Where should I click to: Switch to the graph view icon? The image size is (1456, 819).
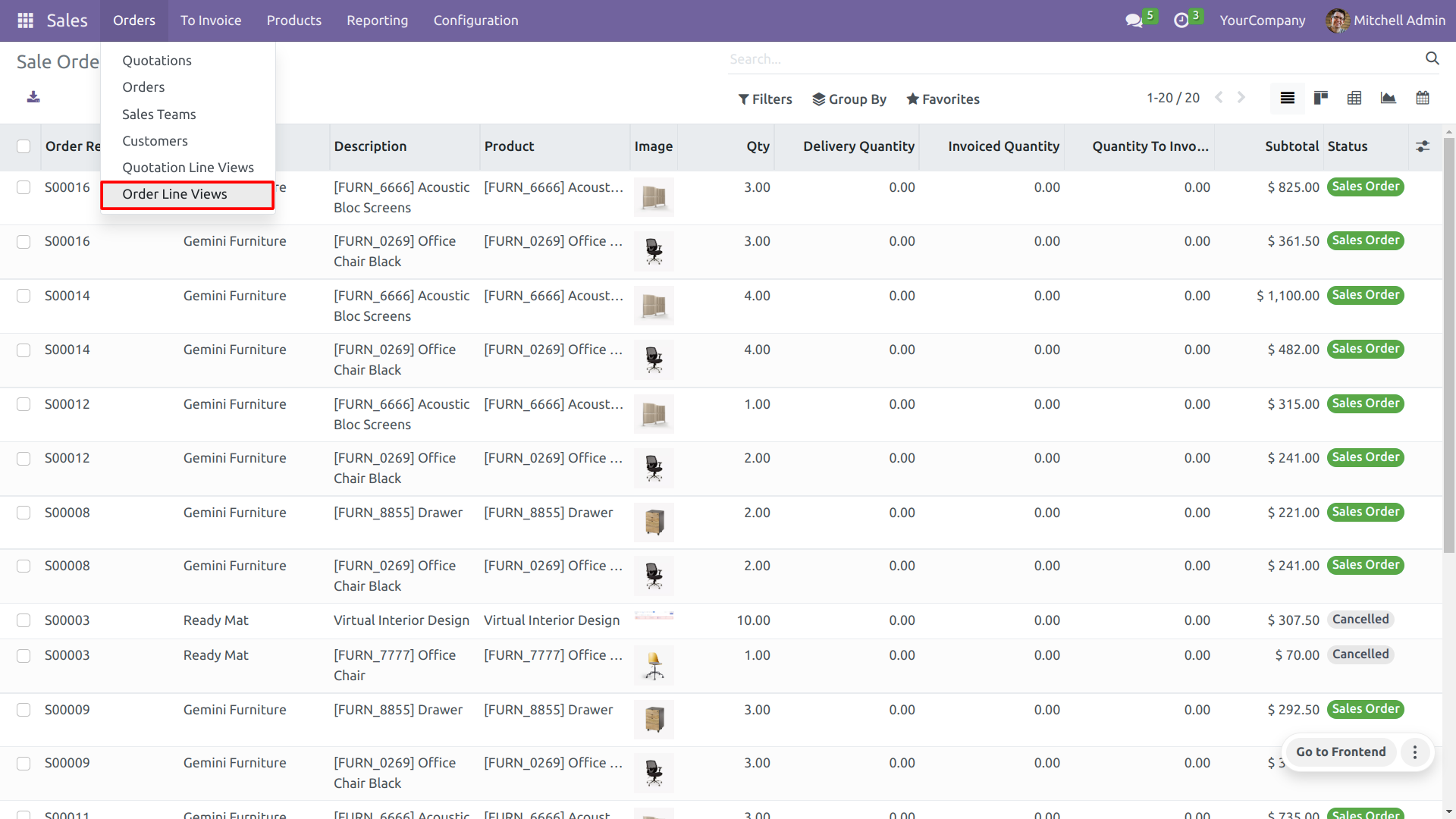(x=1389, y=98)
